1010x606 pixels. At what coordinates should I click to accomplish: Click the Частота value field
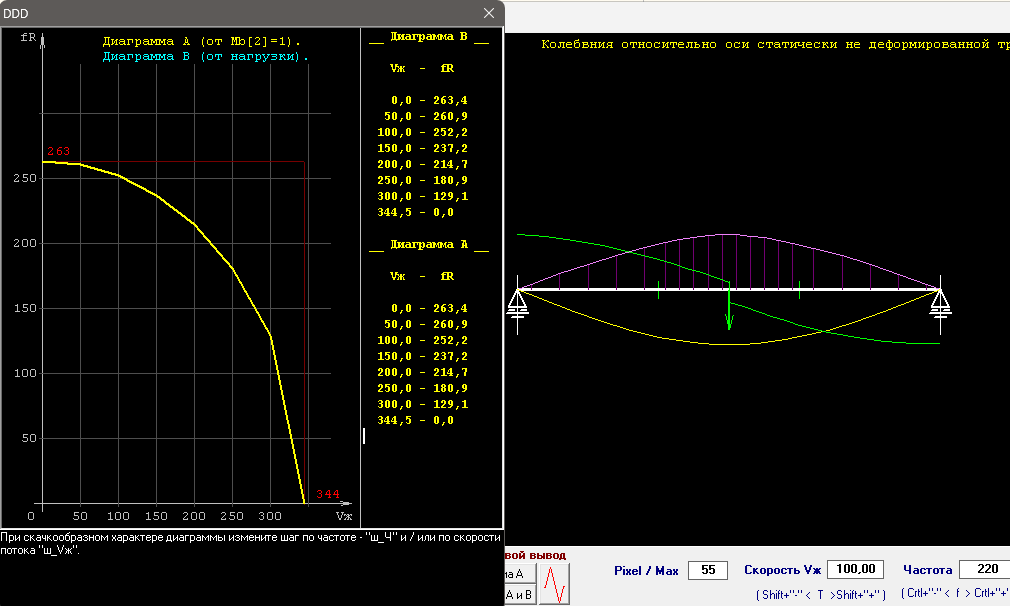(983, 569)
